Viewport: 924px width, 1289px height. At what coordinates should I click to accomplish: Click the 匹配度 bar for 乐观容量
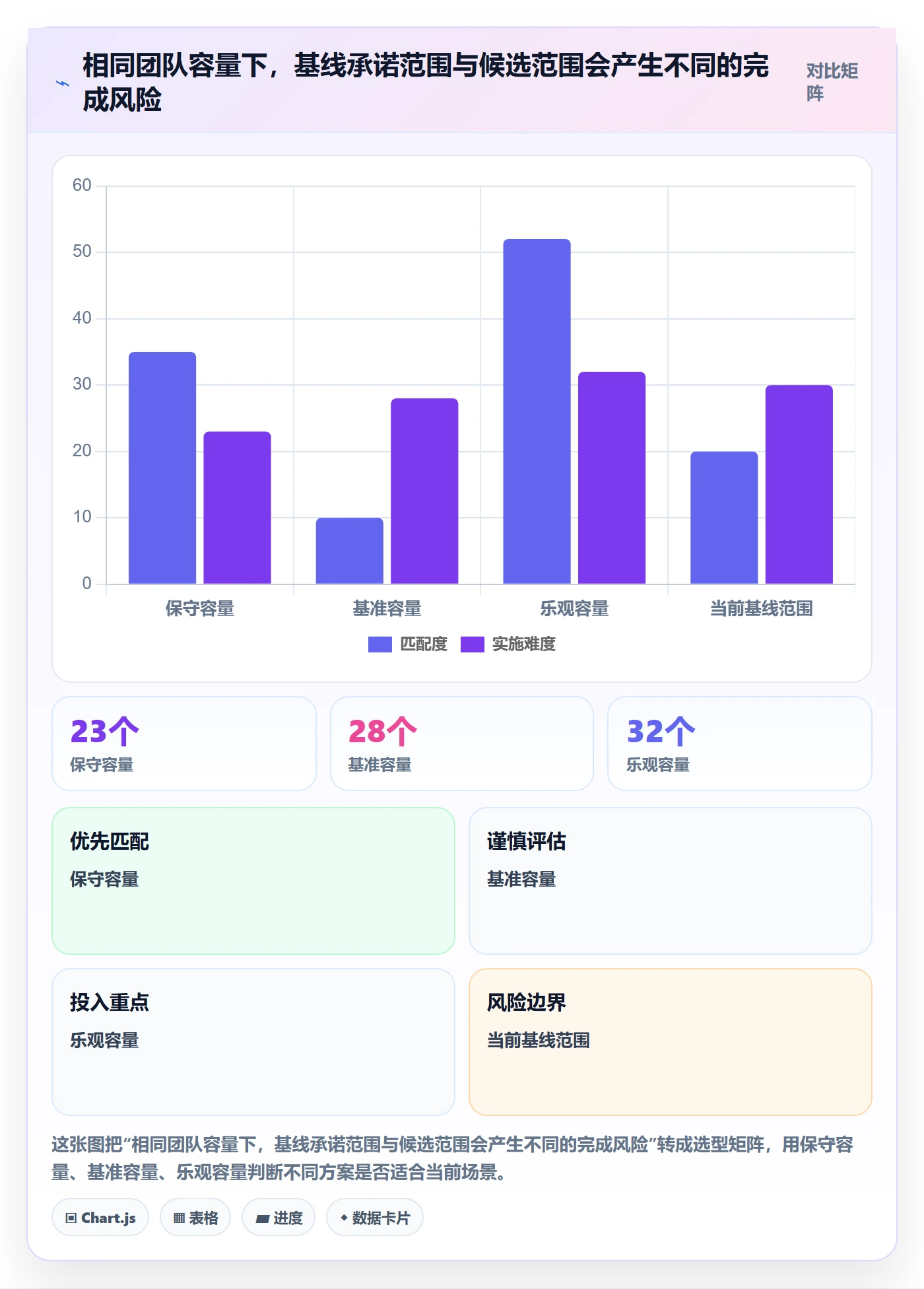pyautogui.click(x=537, y=411)
